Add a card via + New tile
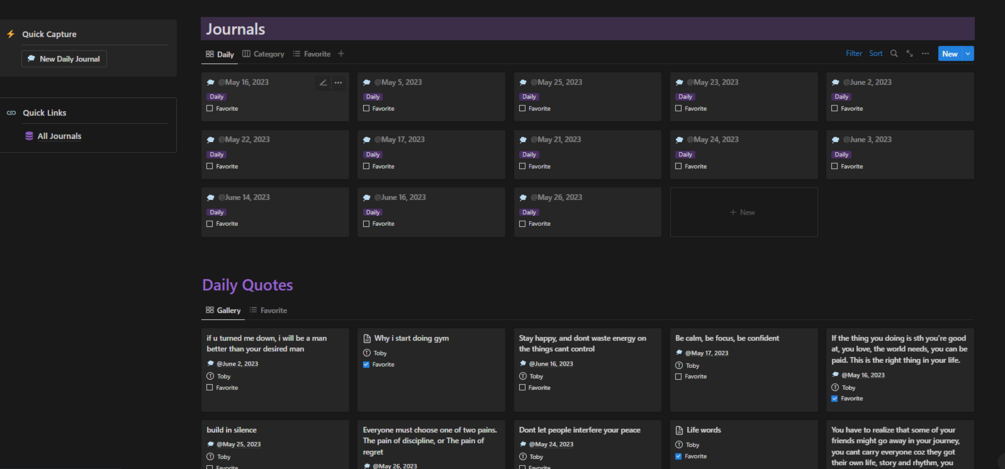The image size is (1005, 469). point(743,212)
